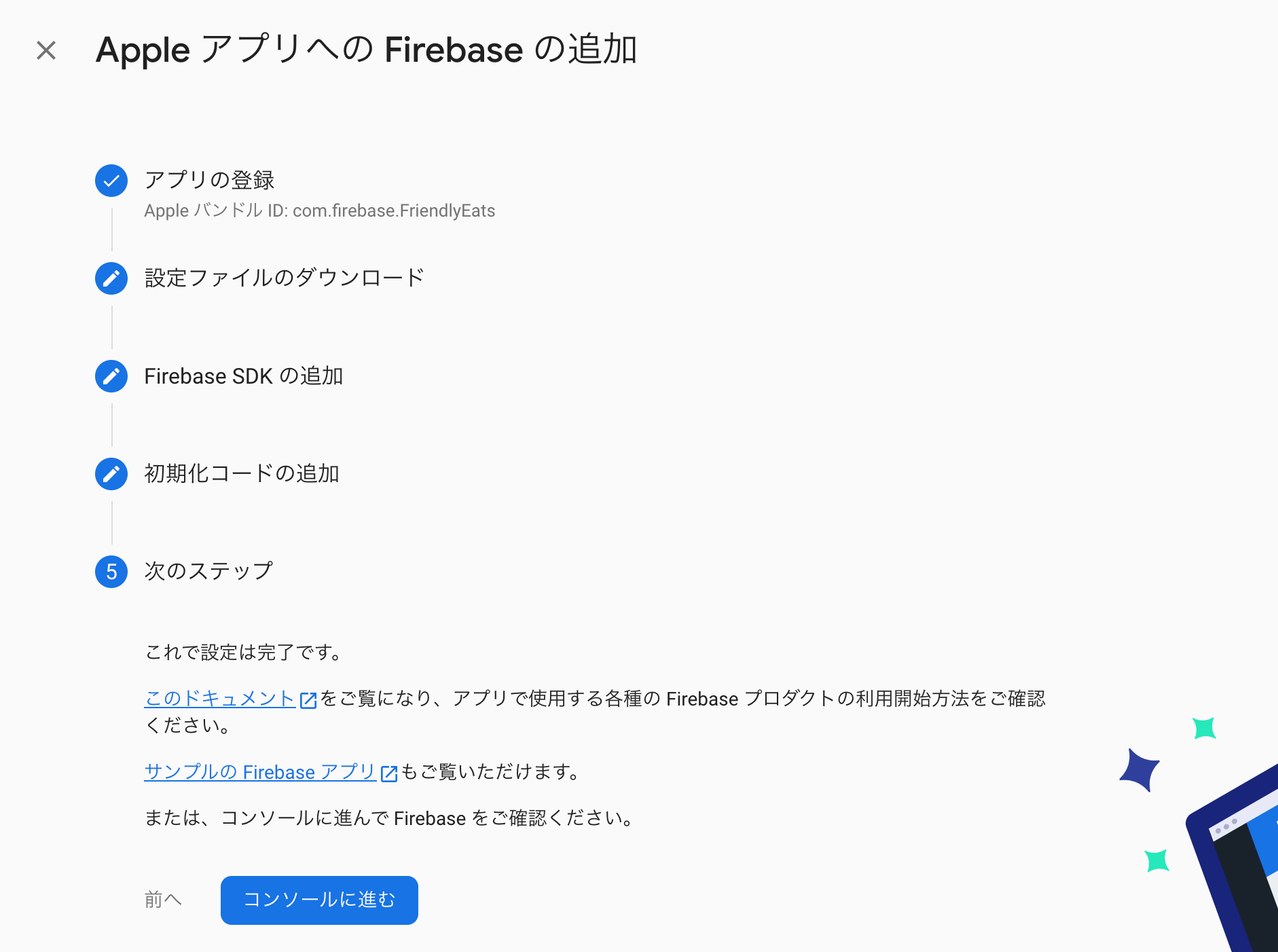The image size is (1278, 952).
Task: Open the 初期化コードの追加 step via its pencil icon
Action: pos(111,473)
